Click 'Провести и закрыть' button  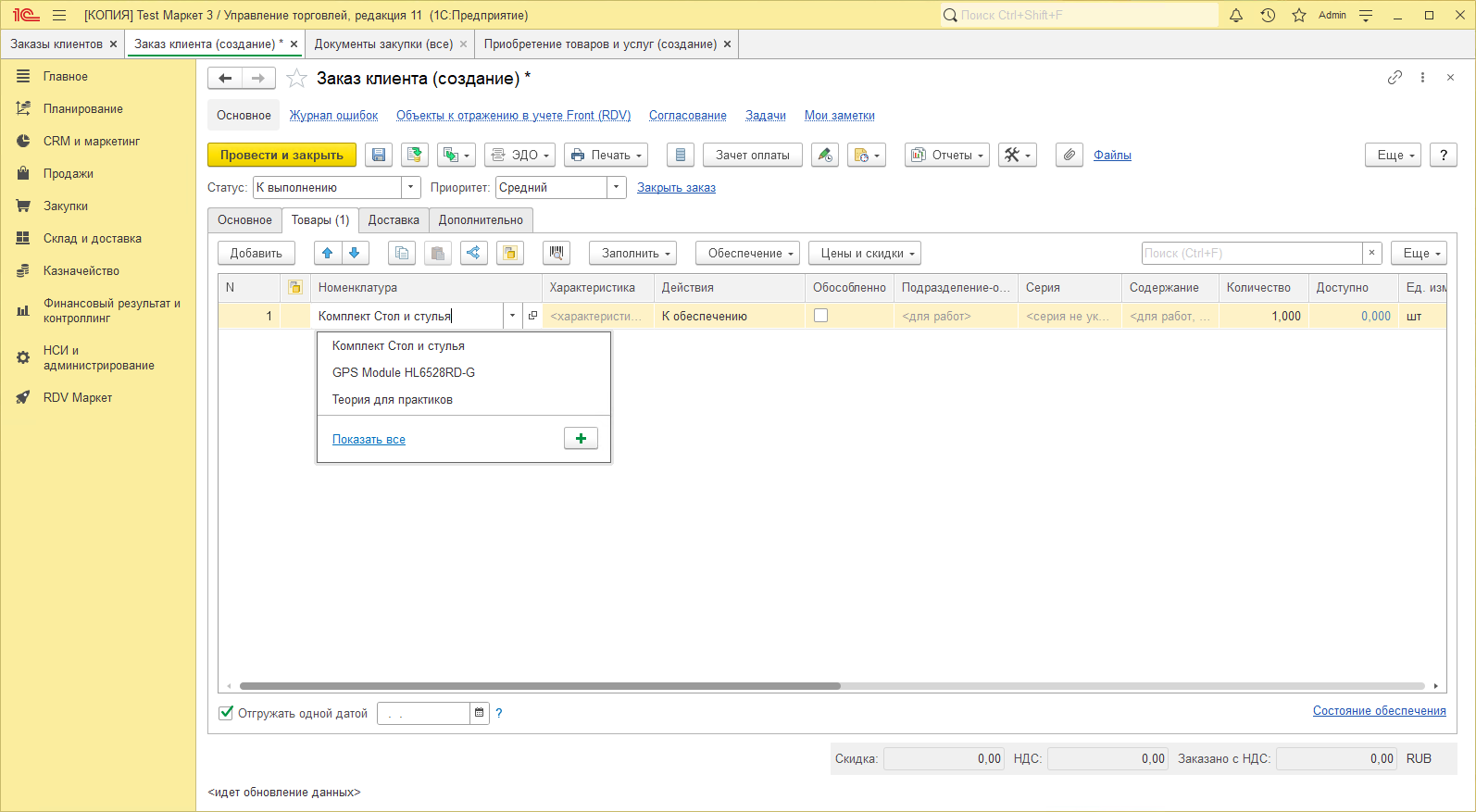(281, 156)
